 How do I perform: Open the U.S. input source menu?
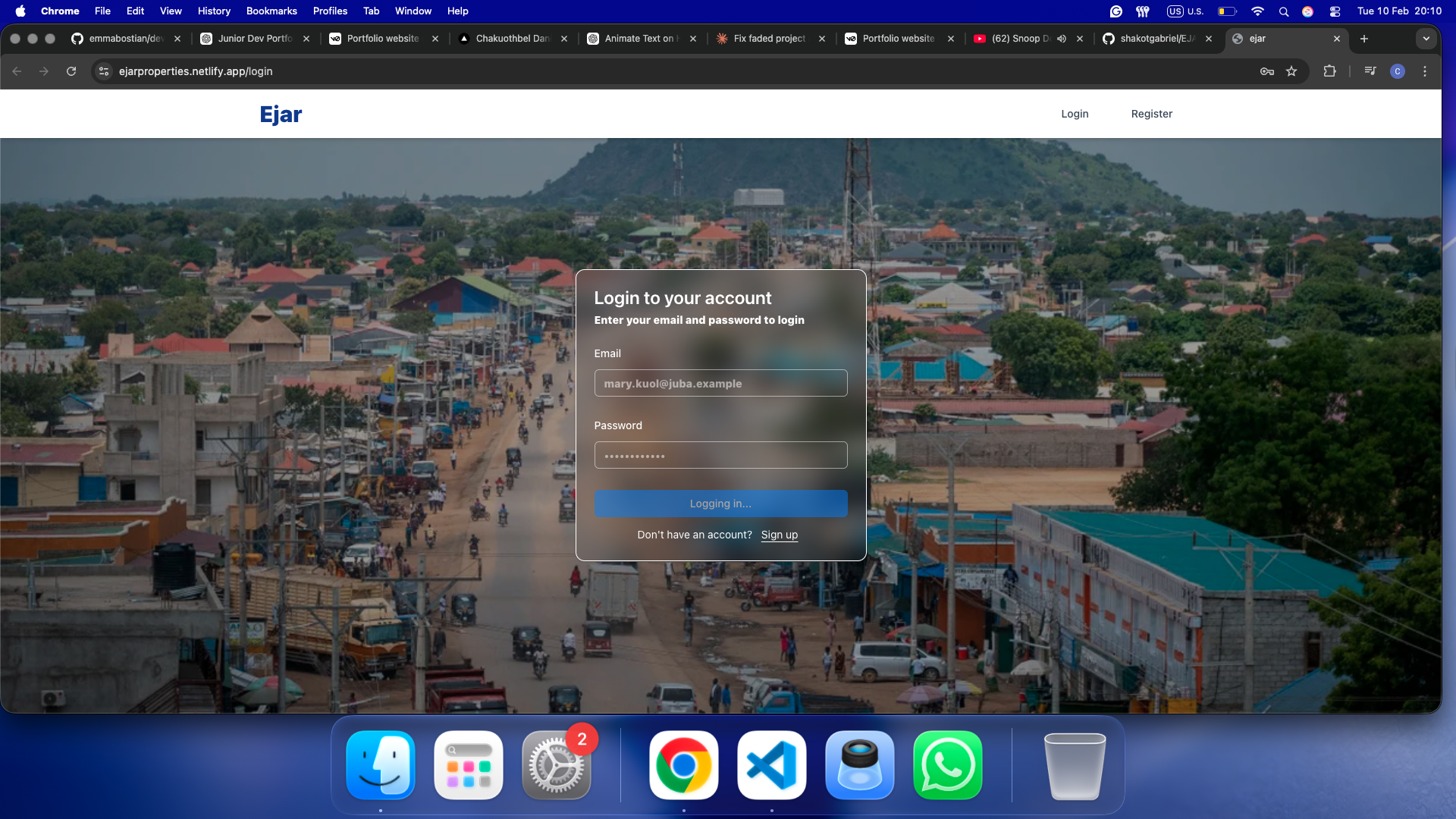pyautogui.click(x=1185, y=11)
